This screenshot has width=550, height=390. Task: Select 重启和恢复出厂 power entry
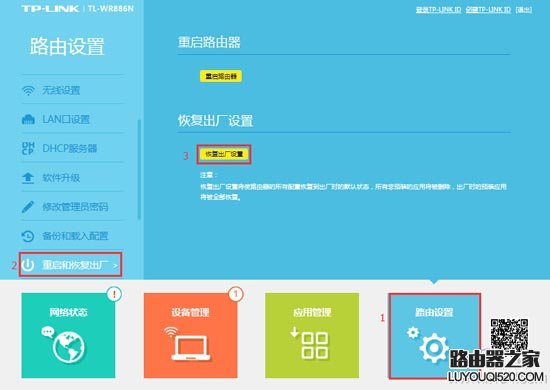coord(71,265)
